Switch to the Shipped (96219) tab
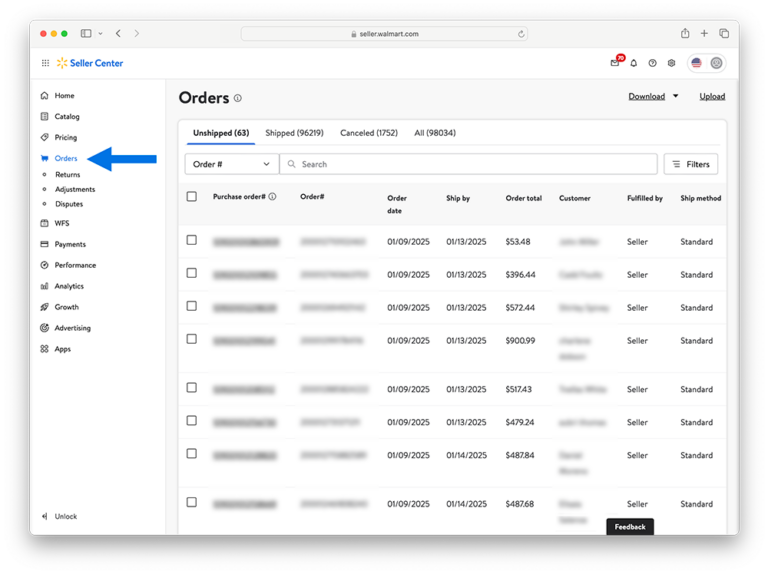This screenshot has width=768, height=574. [294, 133]
